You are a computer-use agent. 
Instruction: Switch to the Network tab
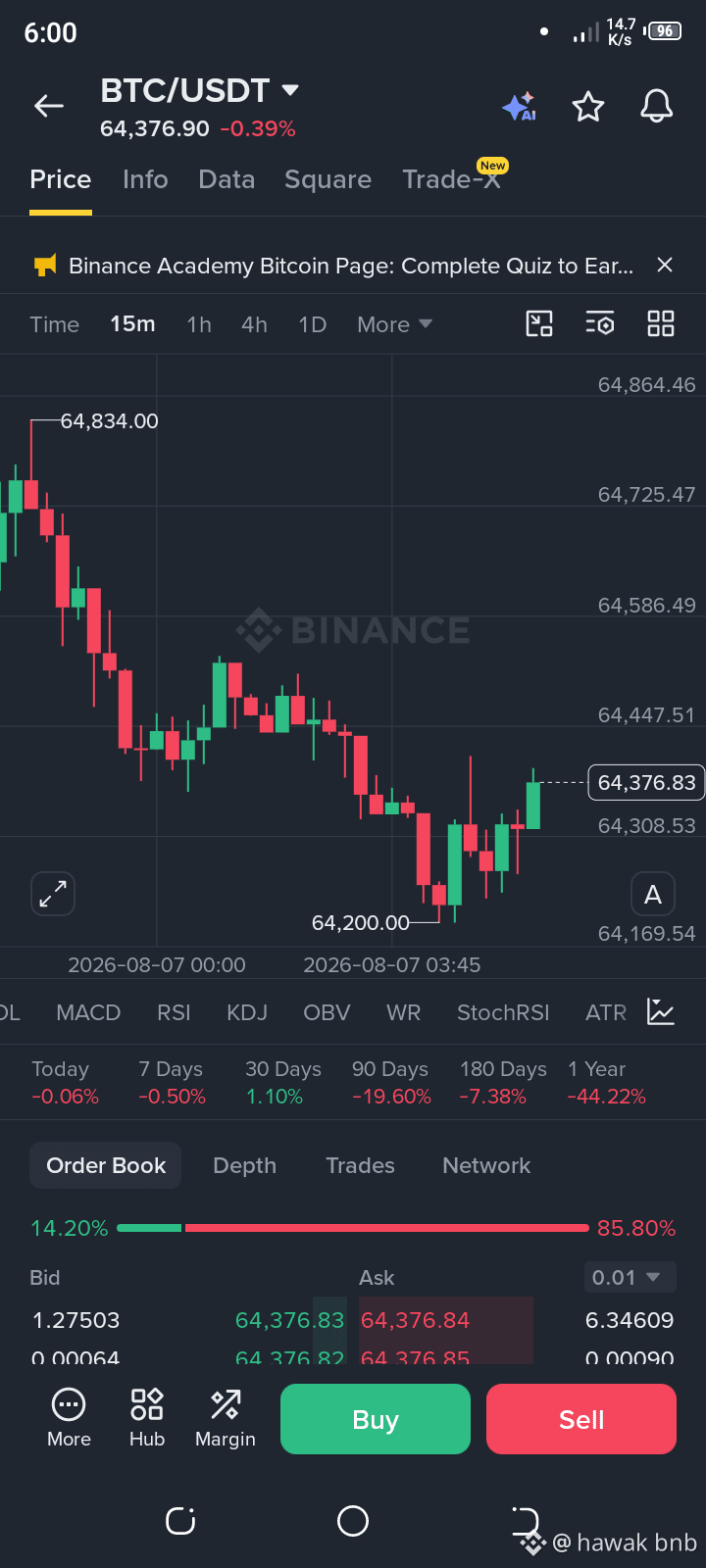click(486, 1165)
